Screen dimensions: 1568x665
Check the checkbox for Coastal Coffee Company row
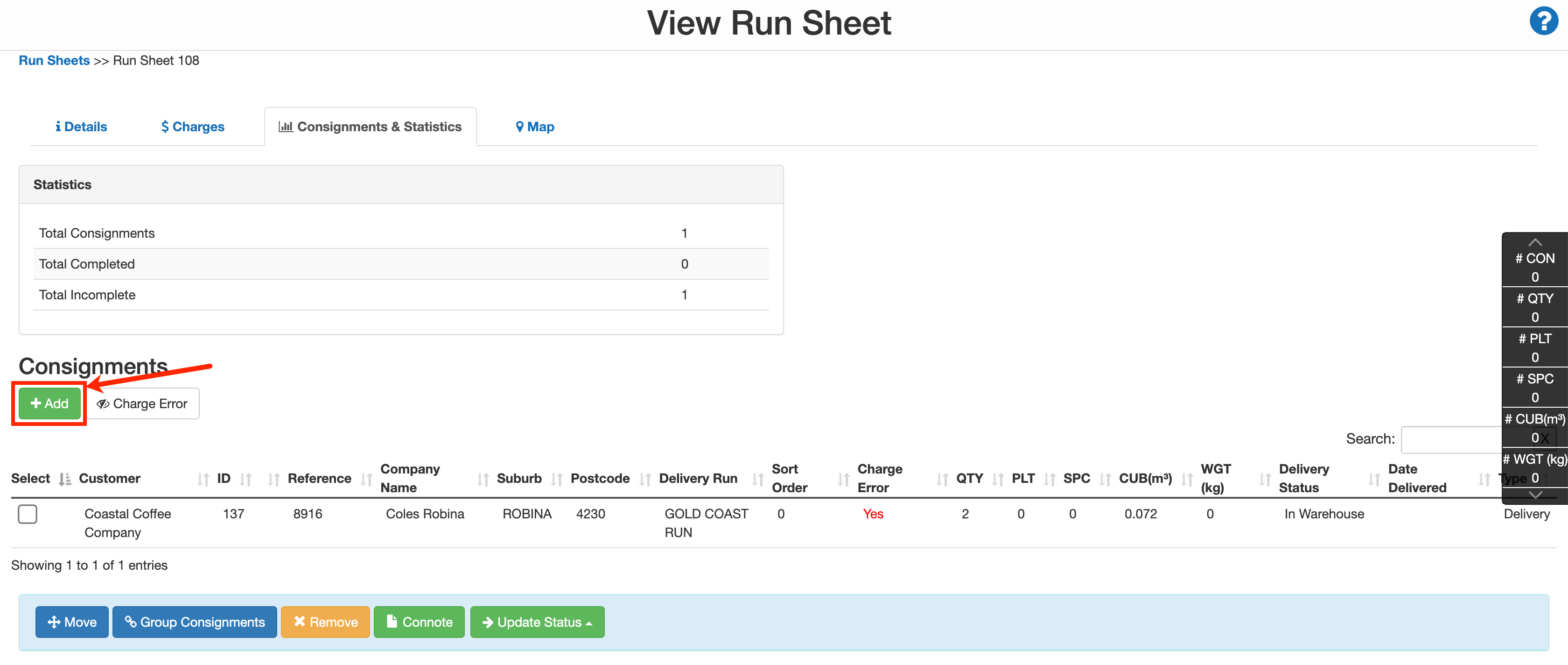[x=28, y=514]
